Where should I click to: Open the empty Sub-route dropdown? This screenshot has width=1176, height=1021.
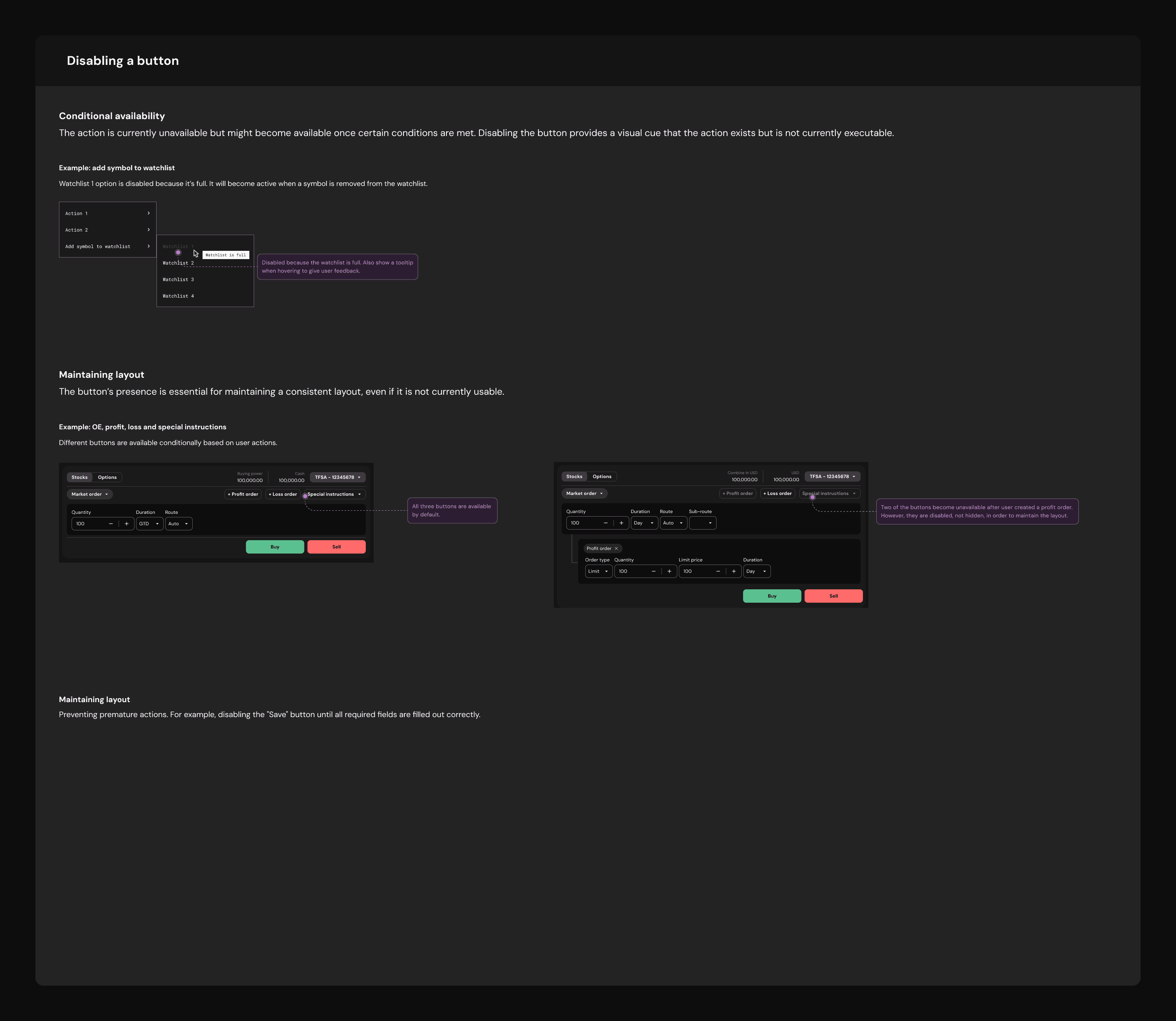702,523
